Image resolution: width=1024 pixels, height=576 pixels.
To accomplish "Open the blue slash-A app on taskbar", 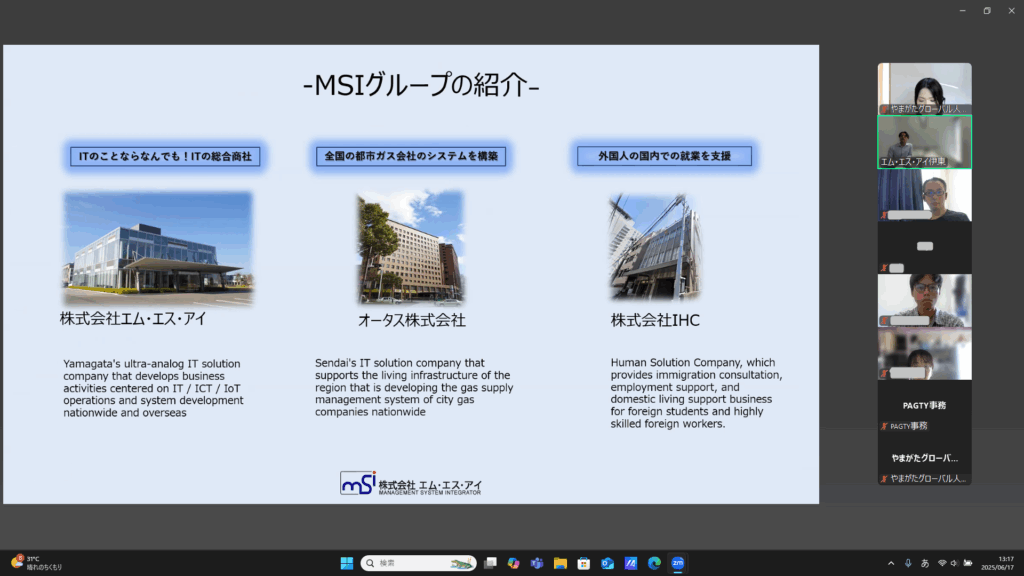I will pyautogui.click(x=631, y=563).
